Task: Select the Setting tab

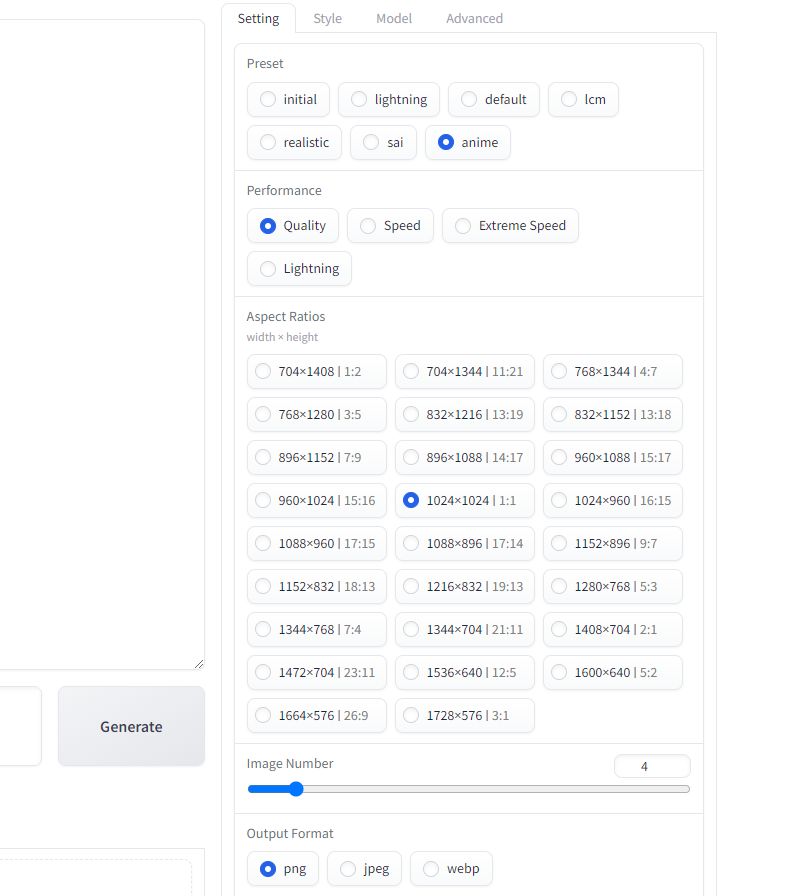Action: point(258,18)
